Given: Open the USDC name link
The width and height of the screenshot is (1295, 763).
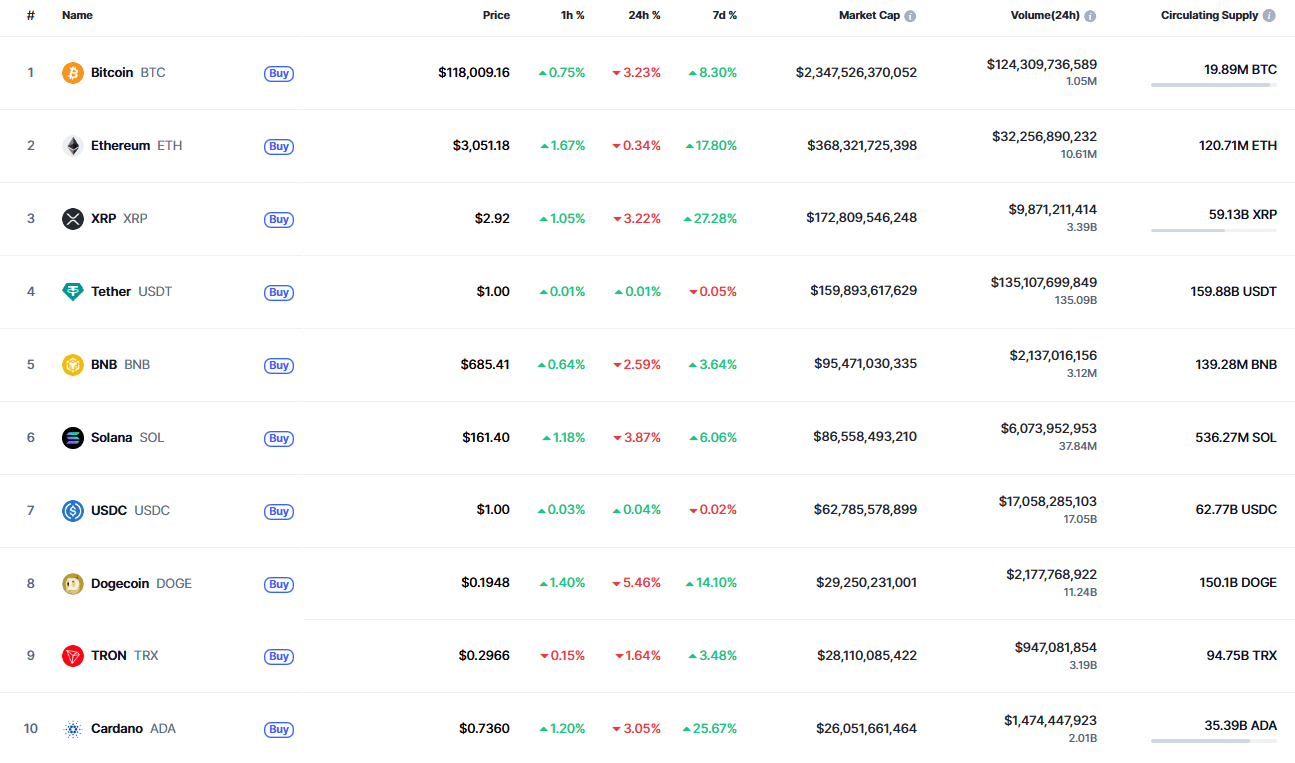Looking at the screenshot, I should pos(130,511).
